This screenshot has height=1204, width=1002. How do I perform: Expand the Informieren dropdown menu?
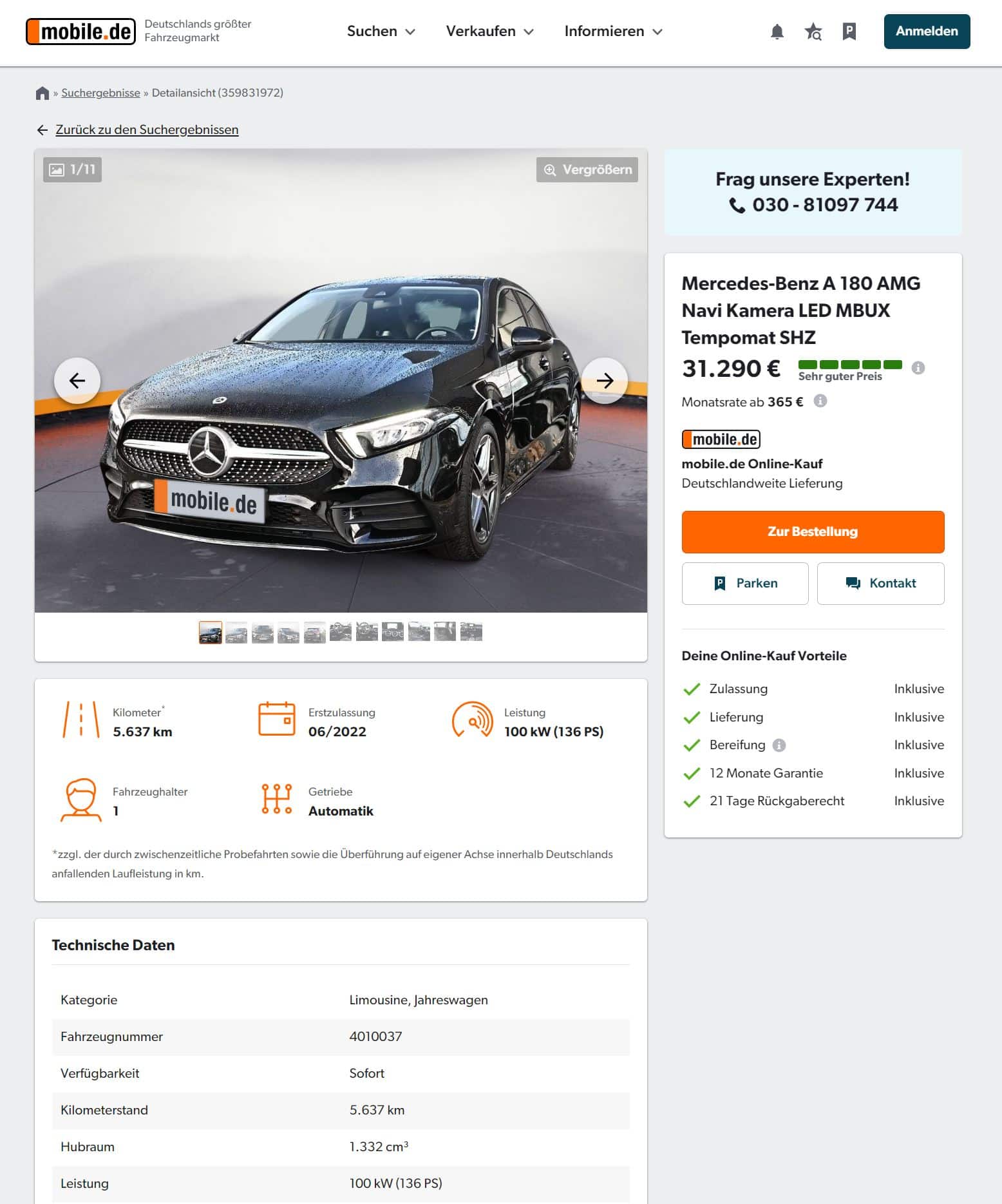click(x=613, y=32)
